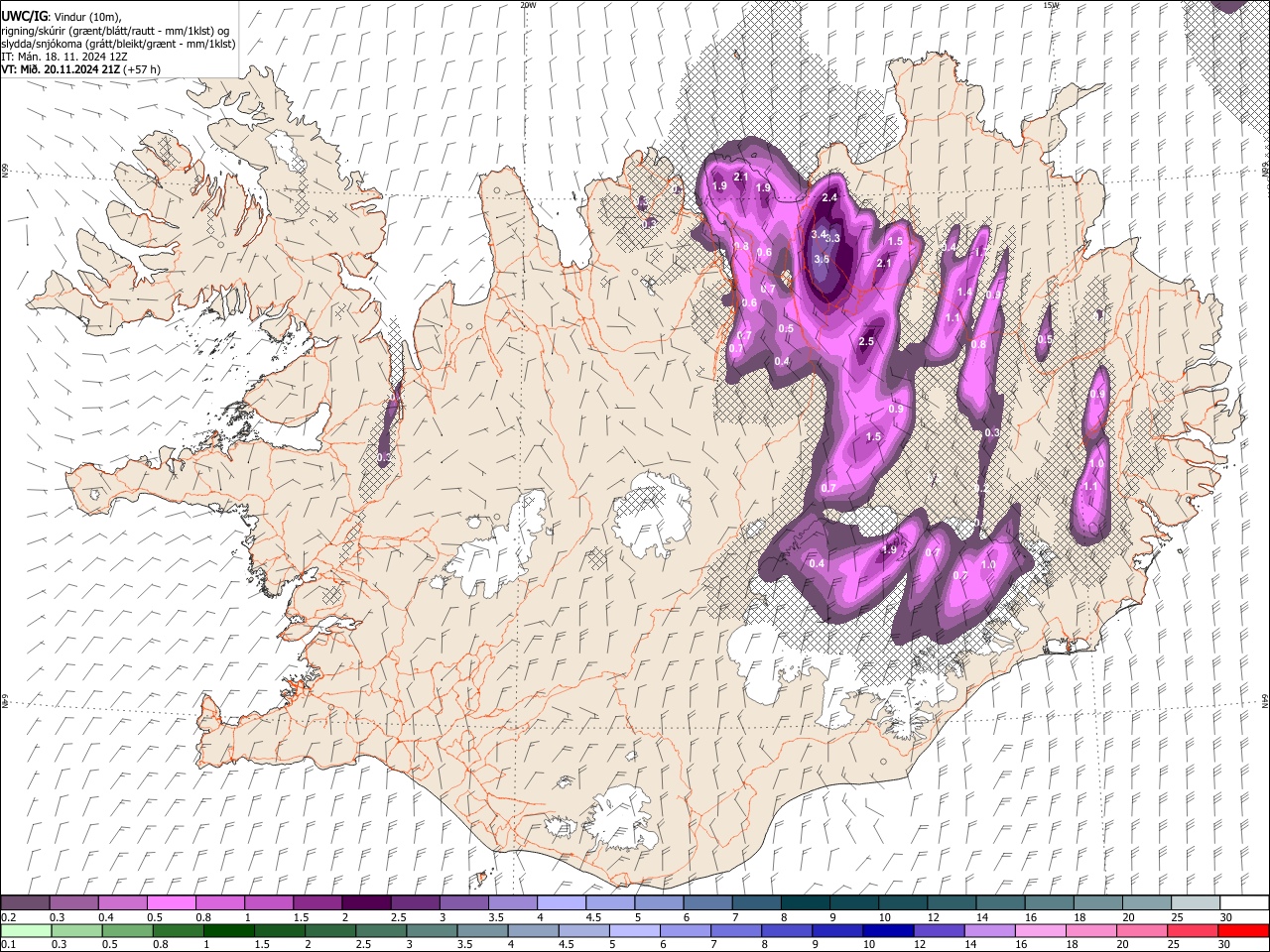Click the 'slydda/snjókoma' legend description line
The height and width of the screenshot is (952, 1270).
[x=118, y=44]
